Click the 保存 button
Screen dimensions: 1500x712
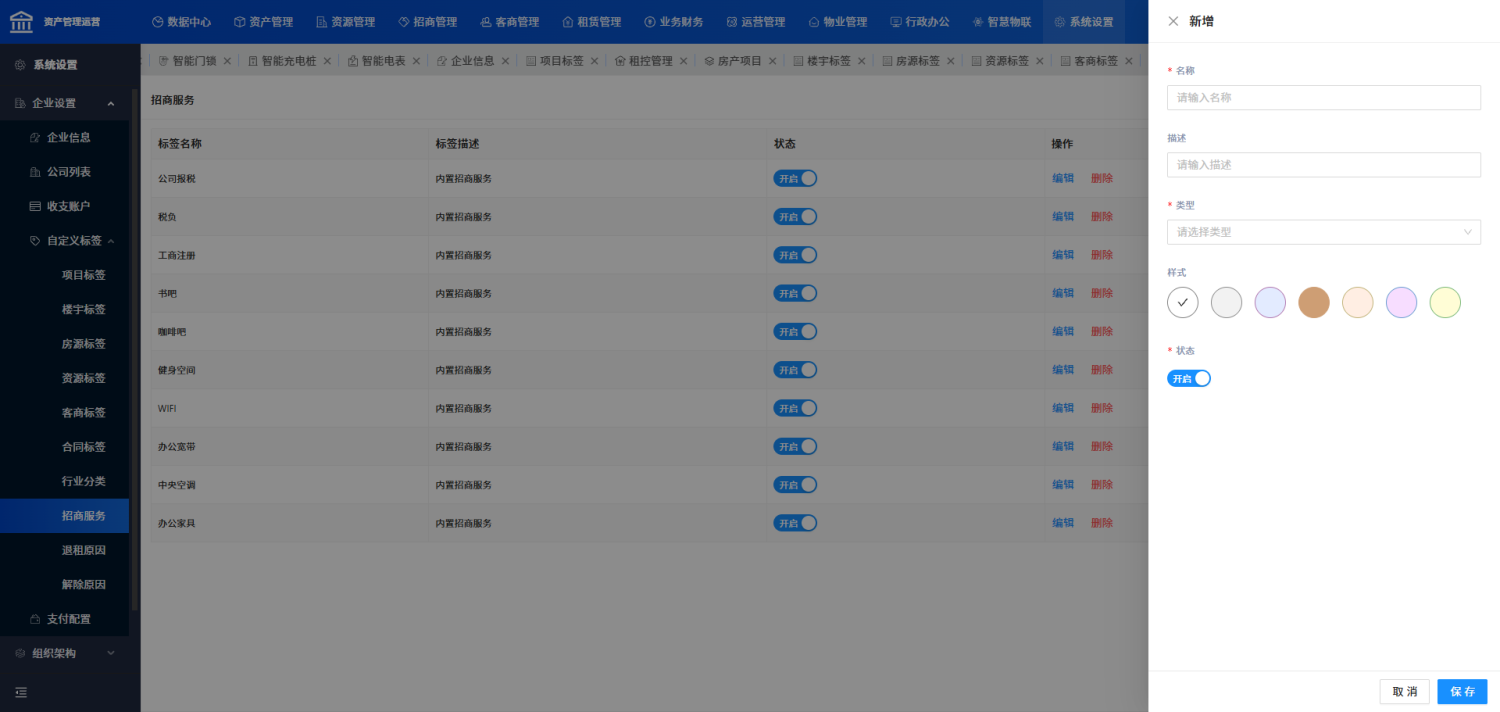coord(1462,692)
